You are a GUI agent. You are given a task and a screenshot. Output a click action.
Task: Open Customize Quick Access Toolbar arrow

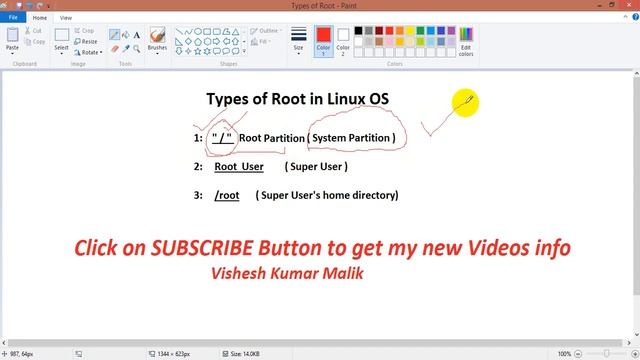click(49, 6)
